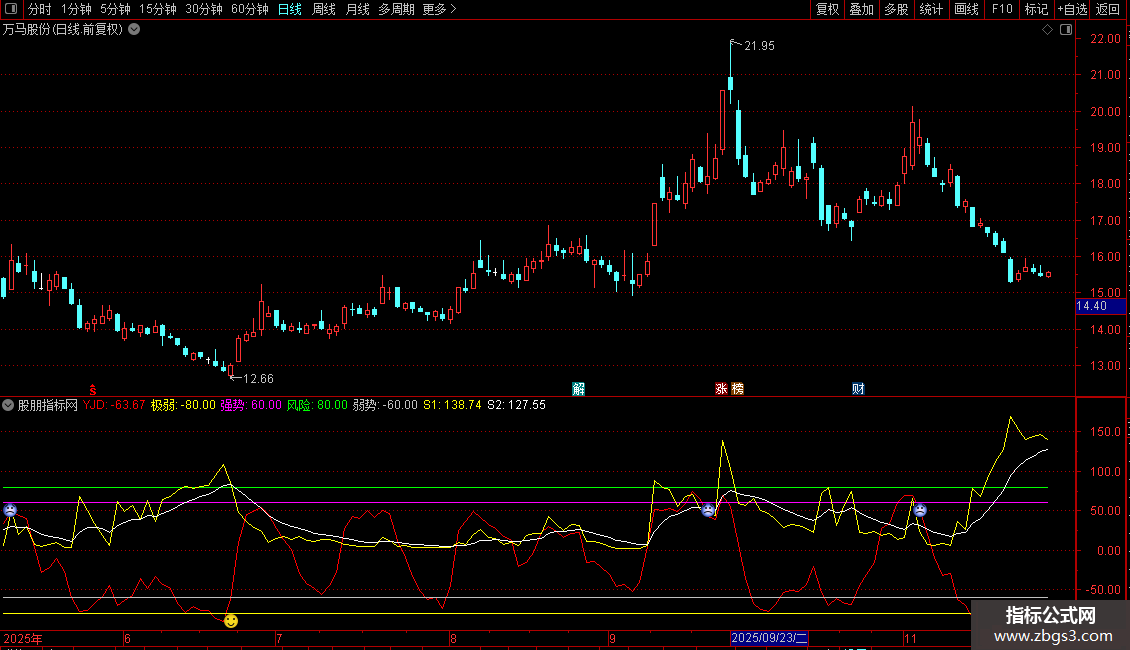This screenshot has height=650, width=1130.
Task: Click the diamond icon above price axis
Action: [x=1047, y=30]
